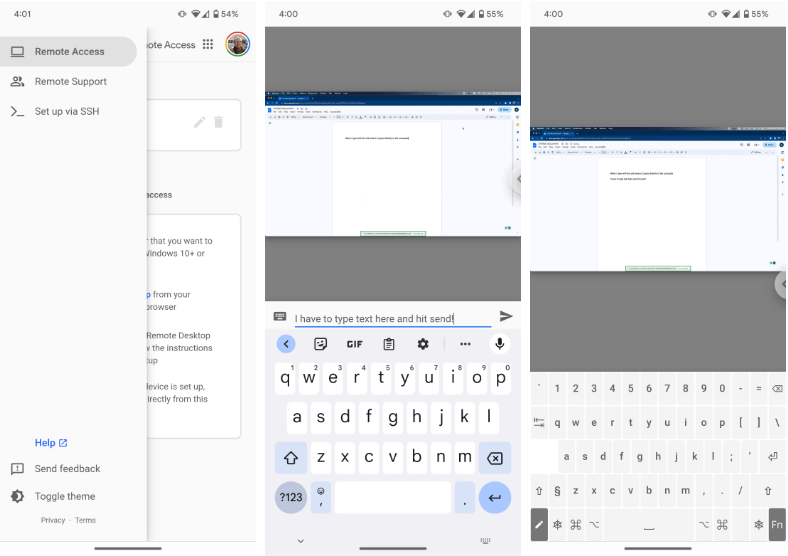Tap the backslash key on the extended keyboard

click(x=777, y=422)
